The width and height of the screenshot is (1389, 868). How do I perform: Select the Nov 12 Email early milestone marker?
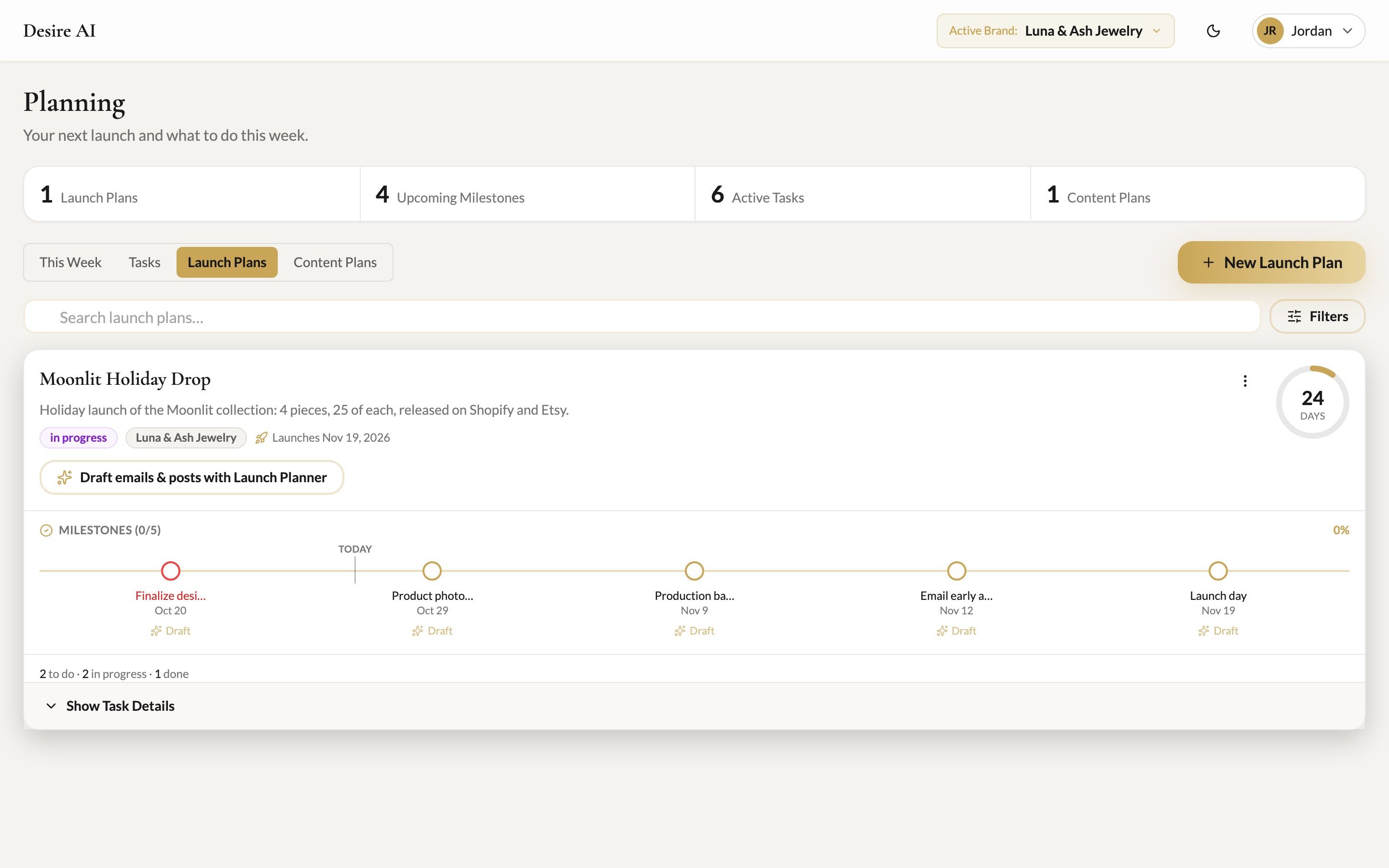(956, 571)
